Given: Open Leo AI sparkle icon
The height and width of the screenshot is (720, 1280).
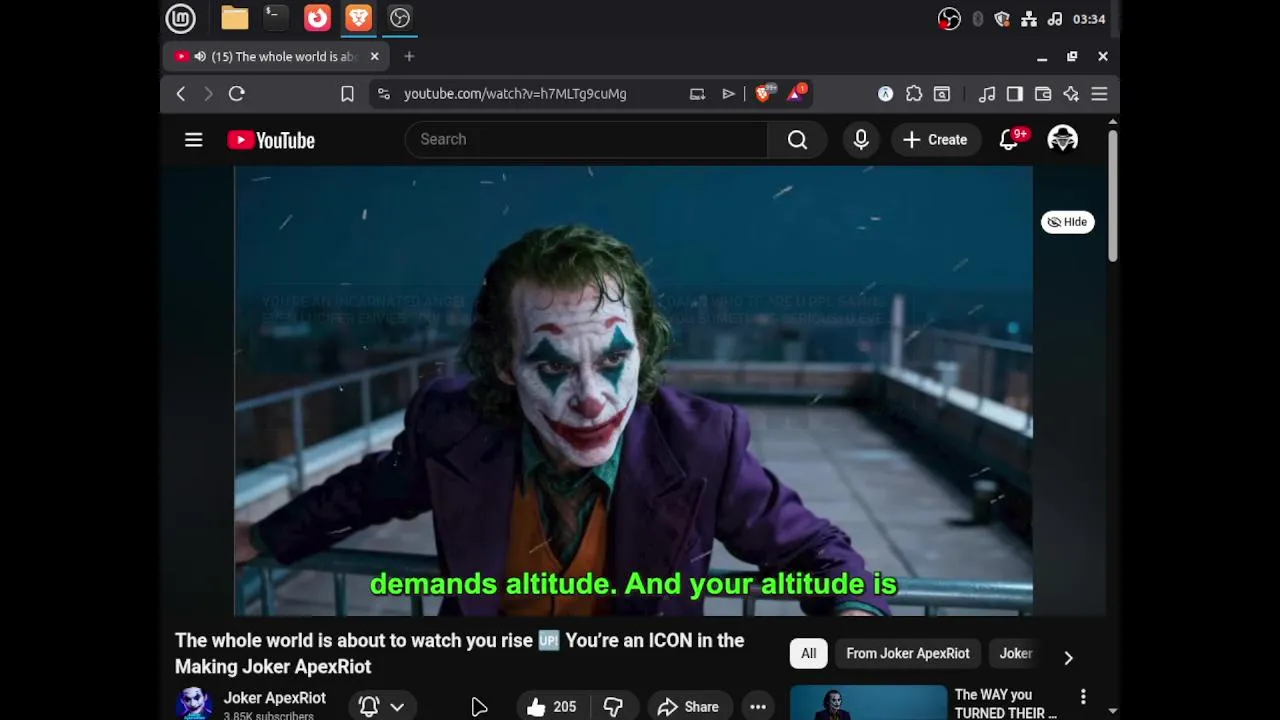Looking at the screenshot, I should click(1071, 94).
